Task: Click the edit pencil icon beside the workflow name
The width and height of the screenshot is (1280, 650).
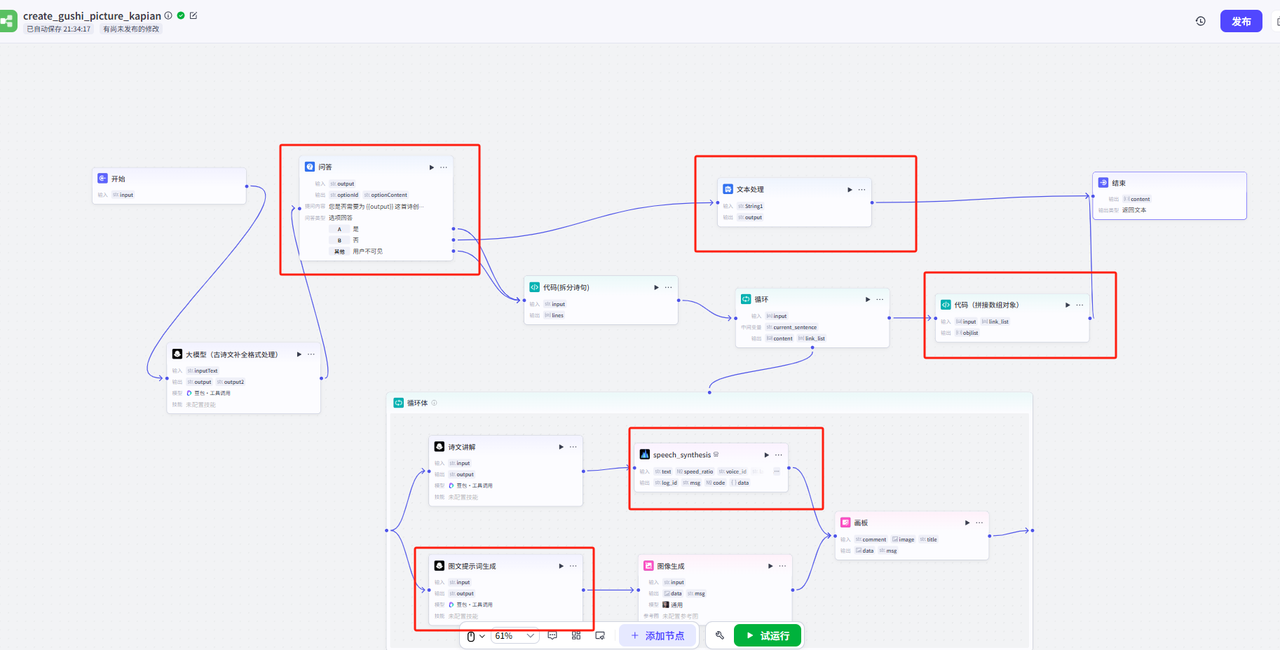Action: coord(193,16)
